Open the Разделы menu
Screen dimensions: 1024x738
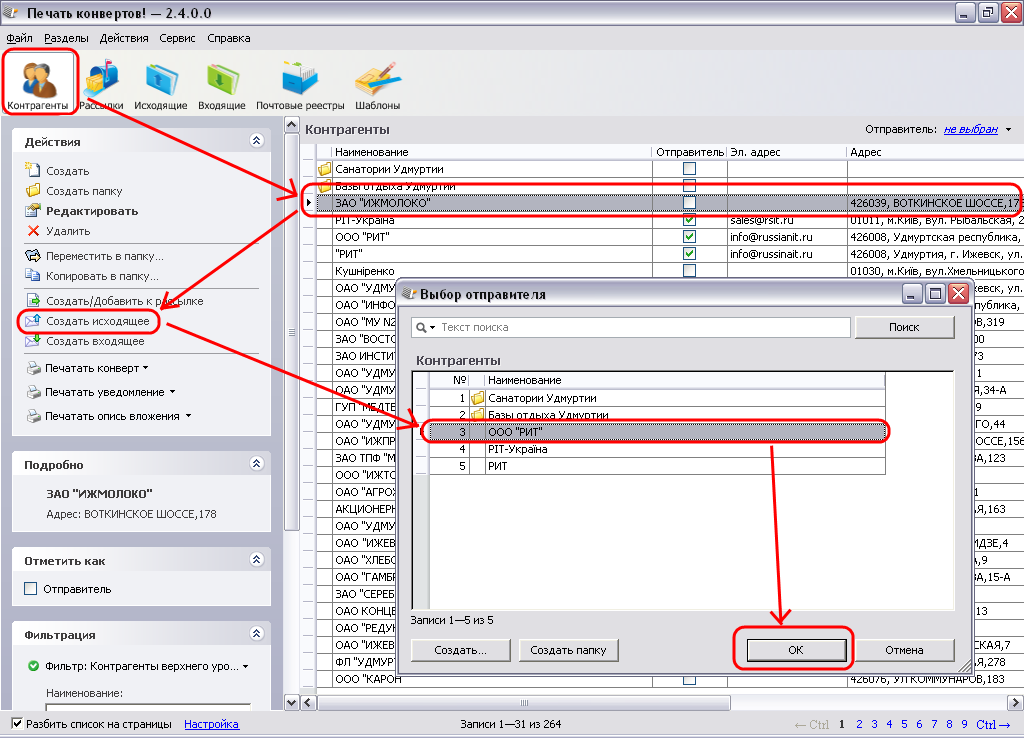(66, 38)
